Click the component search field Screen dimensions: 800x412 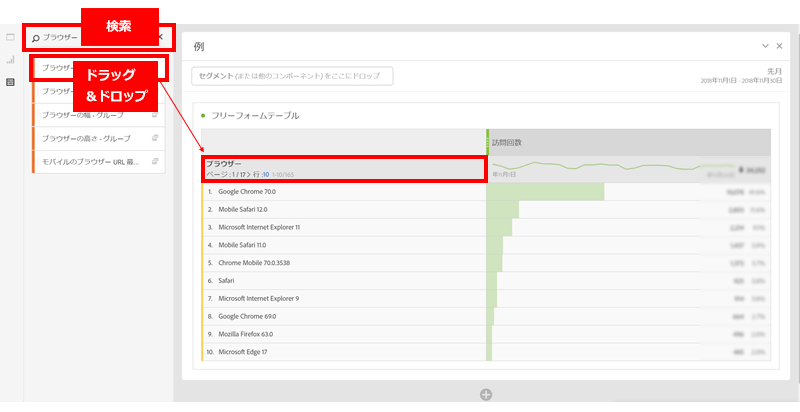point(98,37)
